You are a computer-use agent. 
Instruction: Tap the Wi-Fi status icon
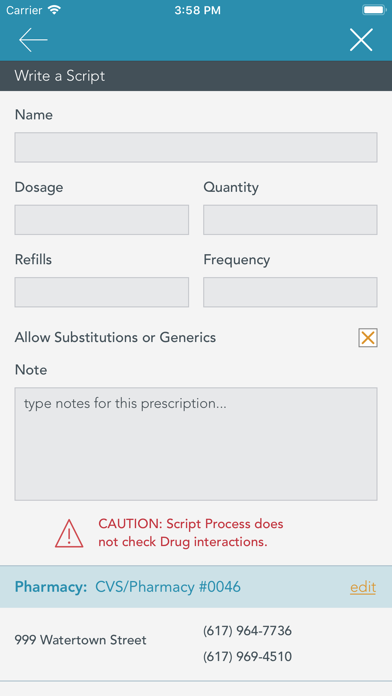click(55, 10)
